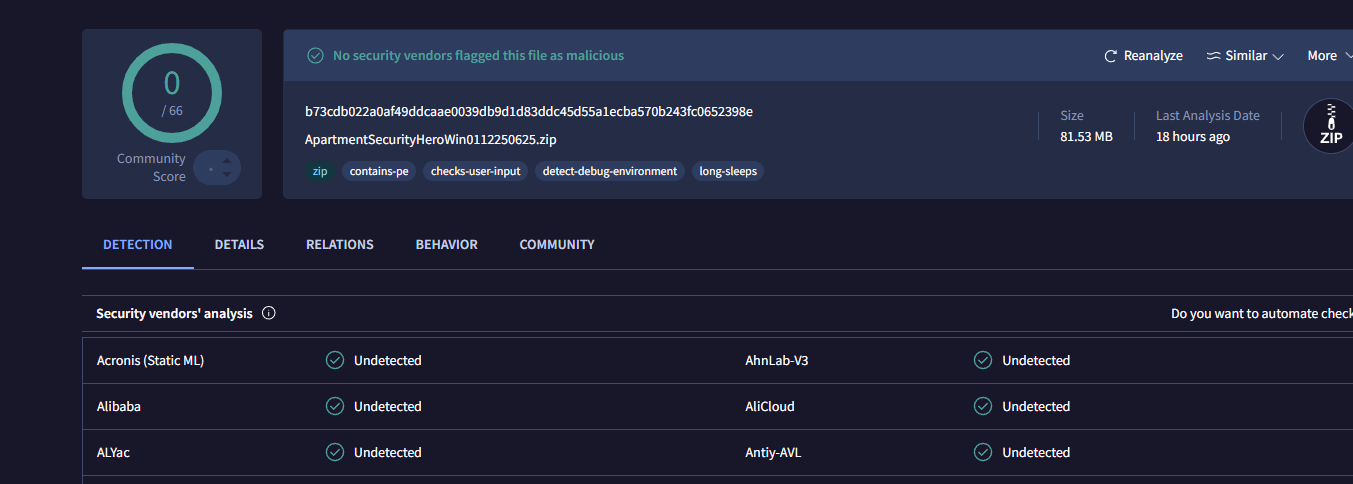
Task: Click the Undetected checkmark for Alibaba
Action: click(335, 406)
